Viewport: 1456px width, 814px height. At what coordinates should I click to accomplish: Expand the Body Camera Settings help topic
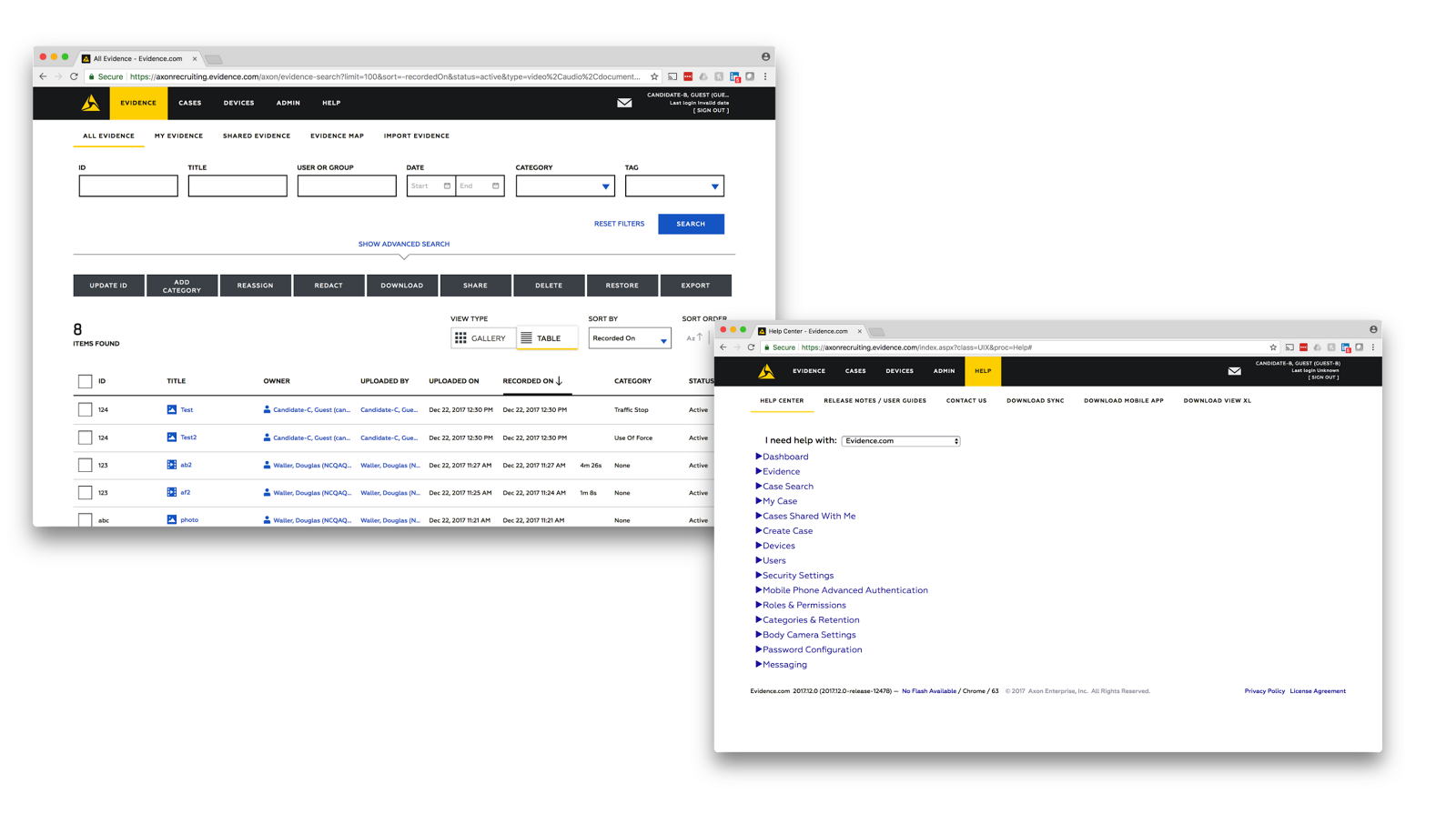pos(805,635)
